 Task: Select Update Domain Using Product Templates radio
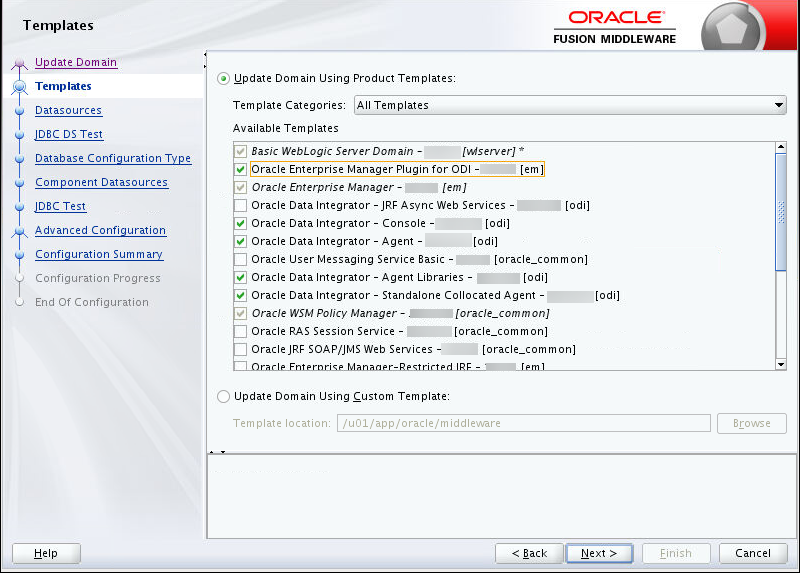pyautogui.click(x=223, y=79)
